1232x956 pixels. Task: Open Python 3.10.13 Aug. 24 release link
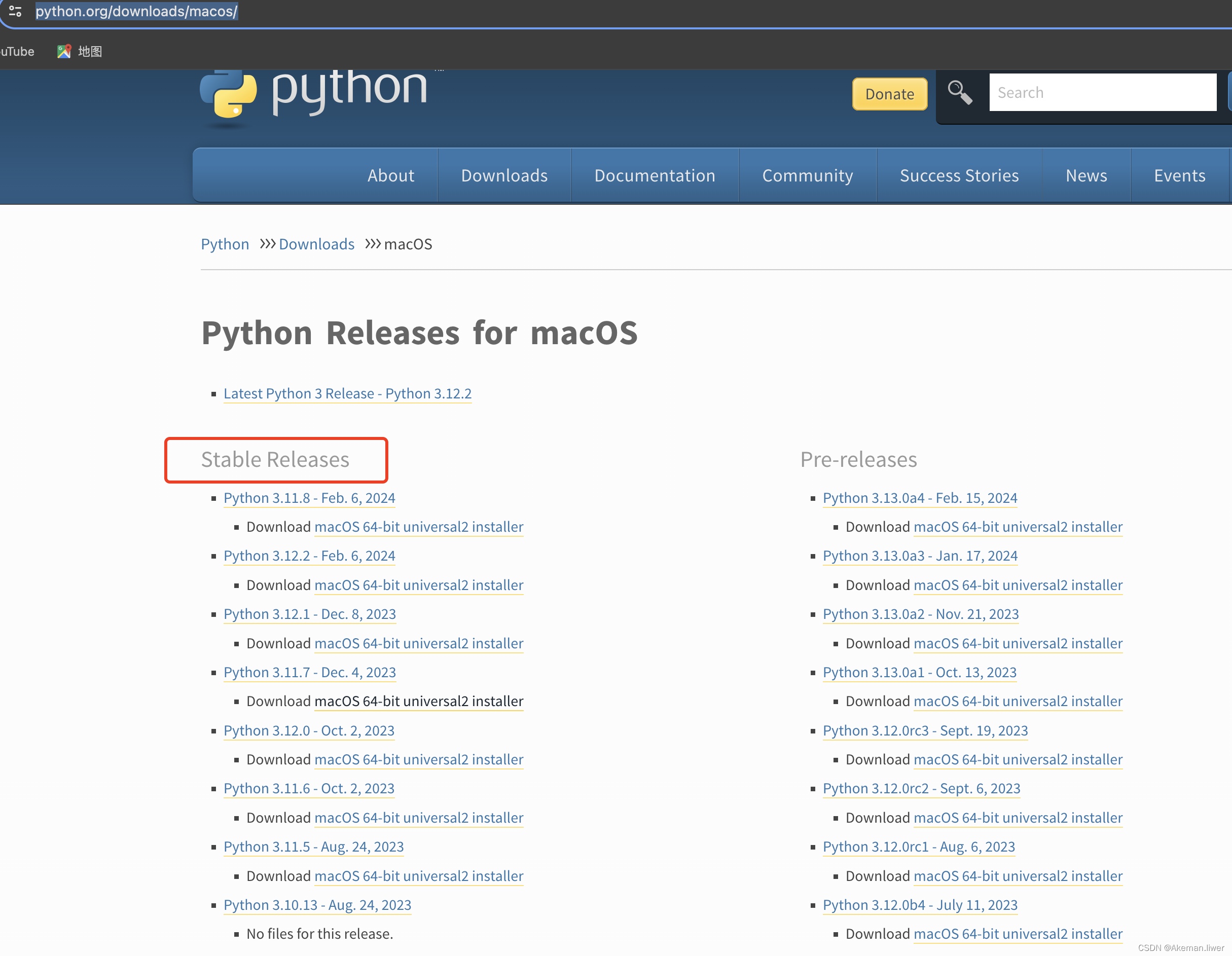point(317,904)
